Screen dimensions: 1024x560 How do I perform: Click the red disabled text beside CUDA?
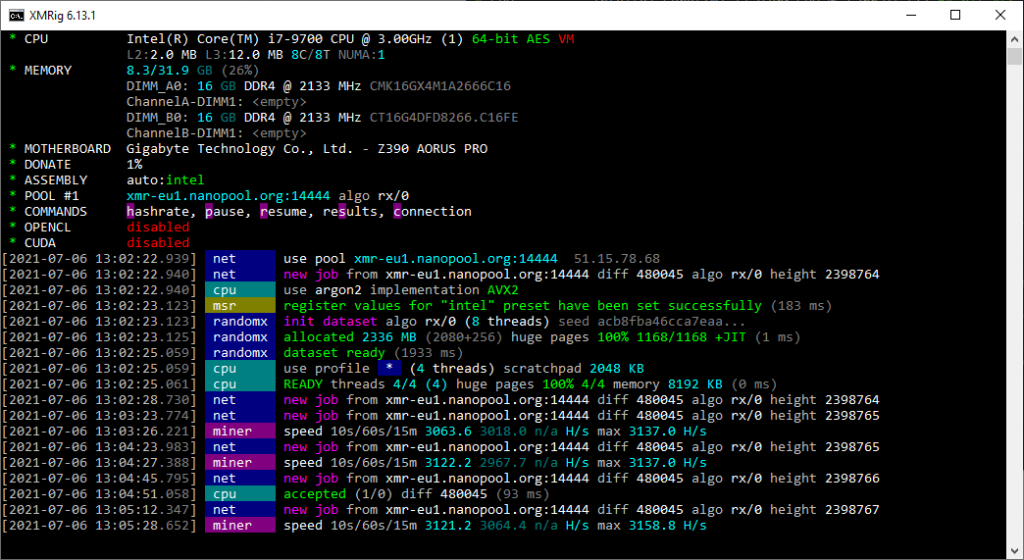pyautogui.click(x=158, y=243)
